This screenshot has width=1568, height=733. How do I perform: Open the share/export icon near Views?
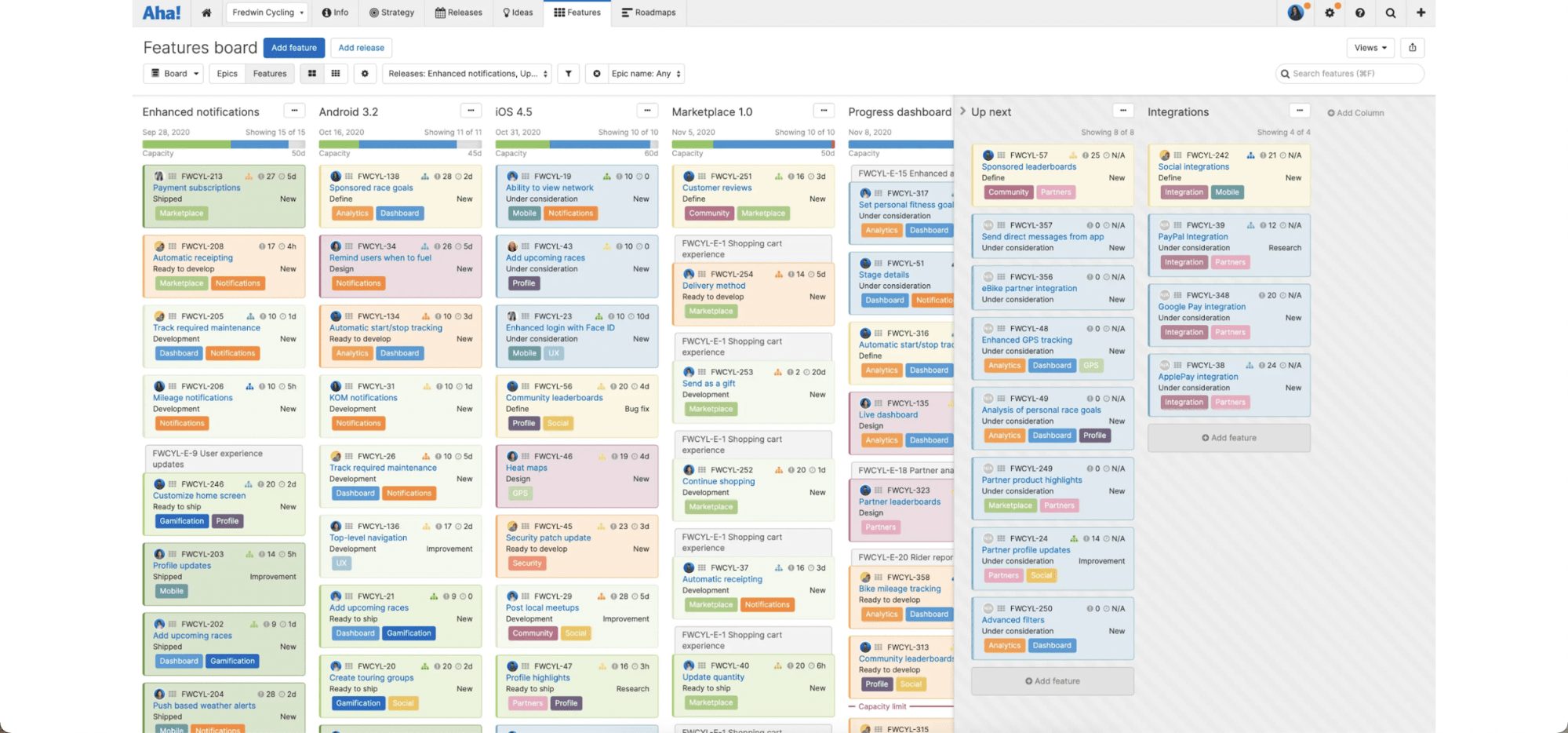click(x=1412, y=47)
